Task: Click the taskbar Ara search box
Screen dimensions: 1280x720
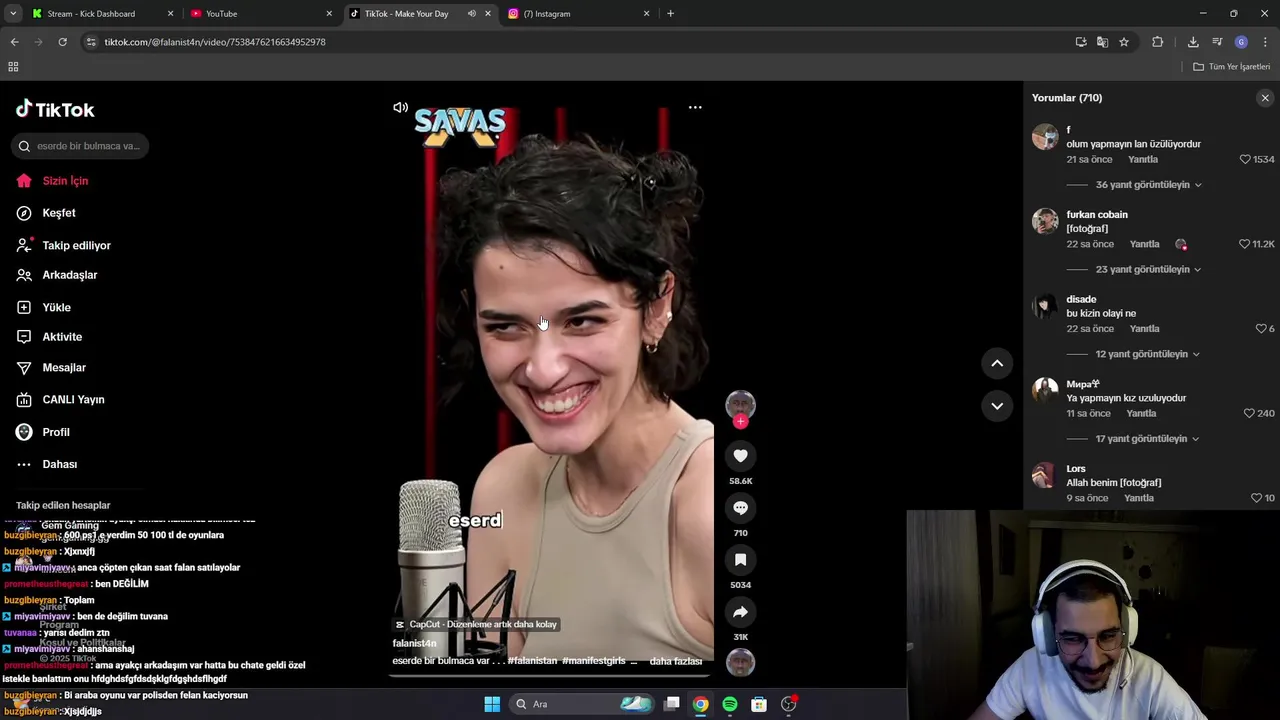Action: tap(581, 704)
